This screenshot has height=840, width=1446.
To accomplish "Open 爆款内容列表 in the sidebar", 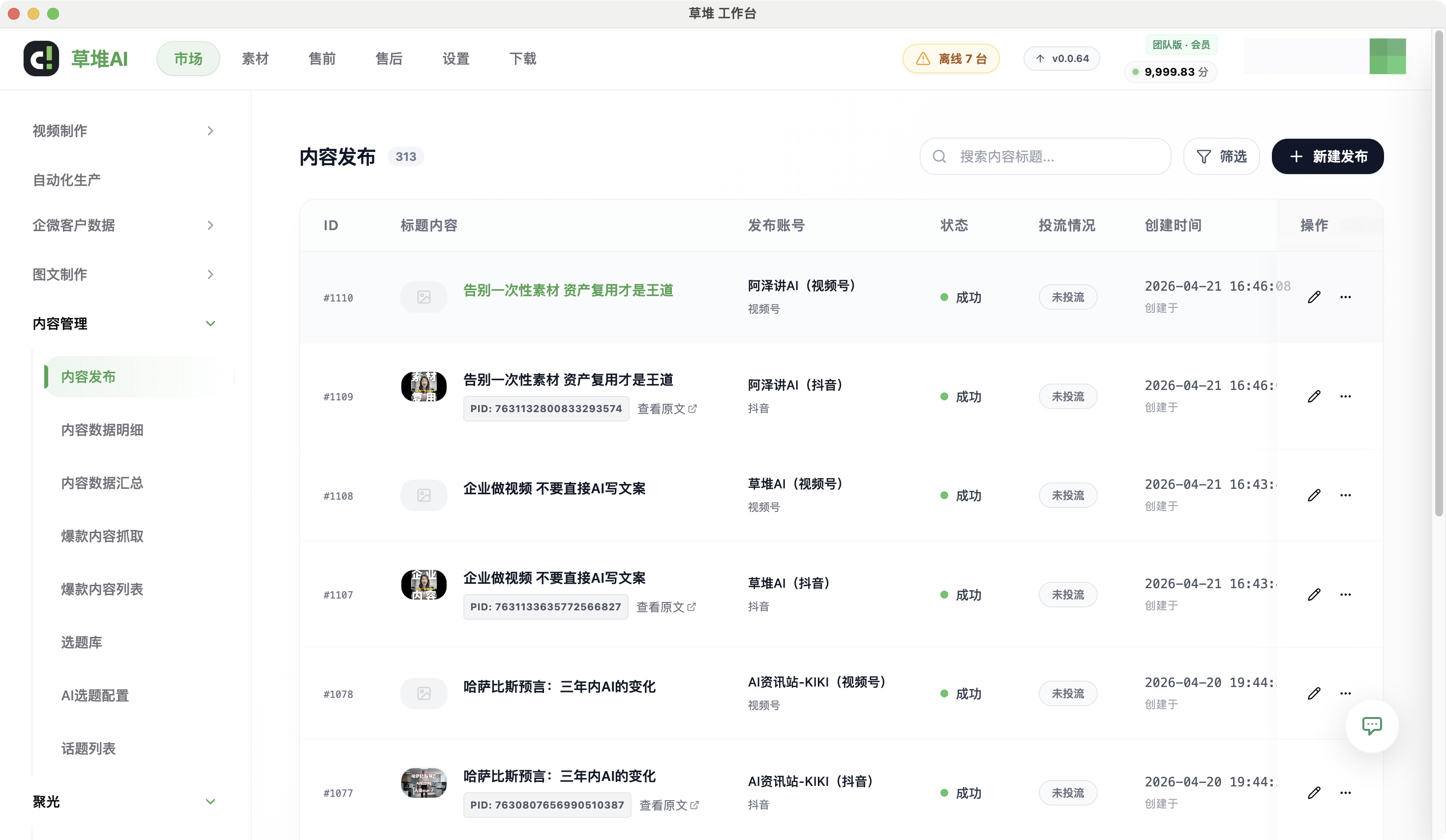I will coord(102,589).
